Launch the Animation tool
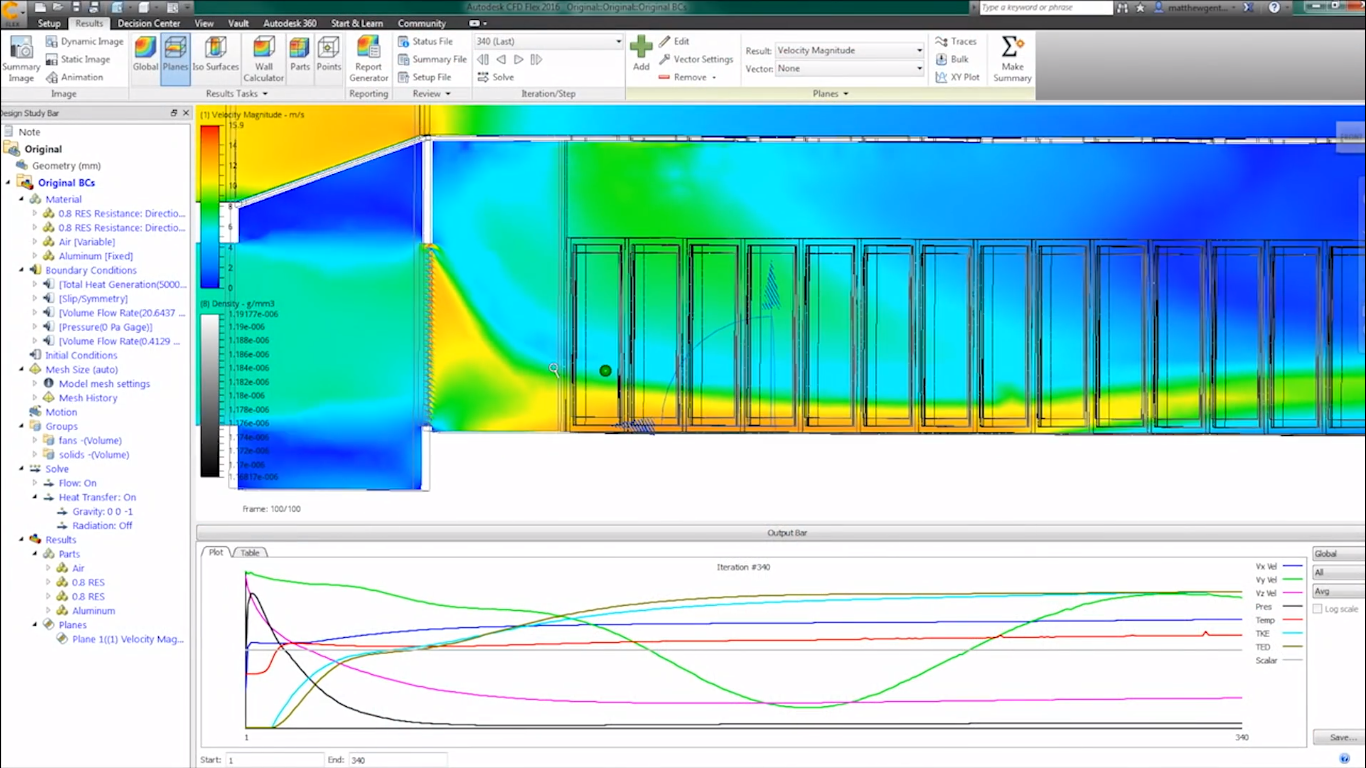Image resolution: width=1366 pixels, height=768 pixels. (74, 77)
